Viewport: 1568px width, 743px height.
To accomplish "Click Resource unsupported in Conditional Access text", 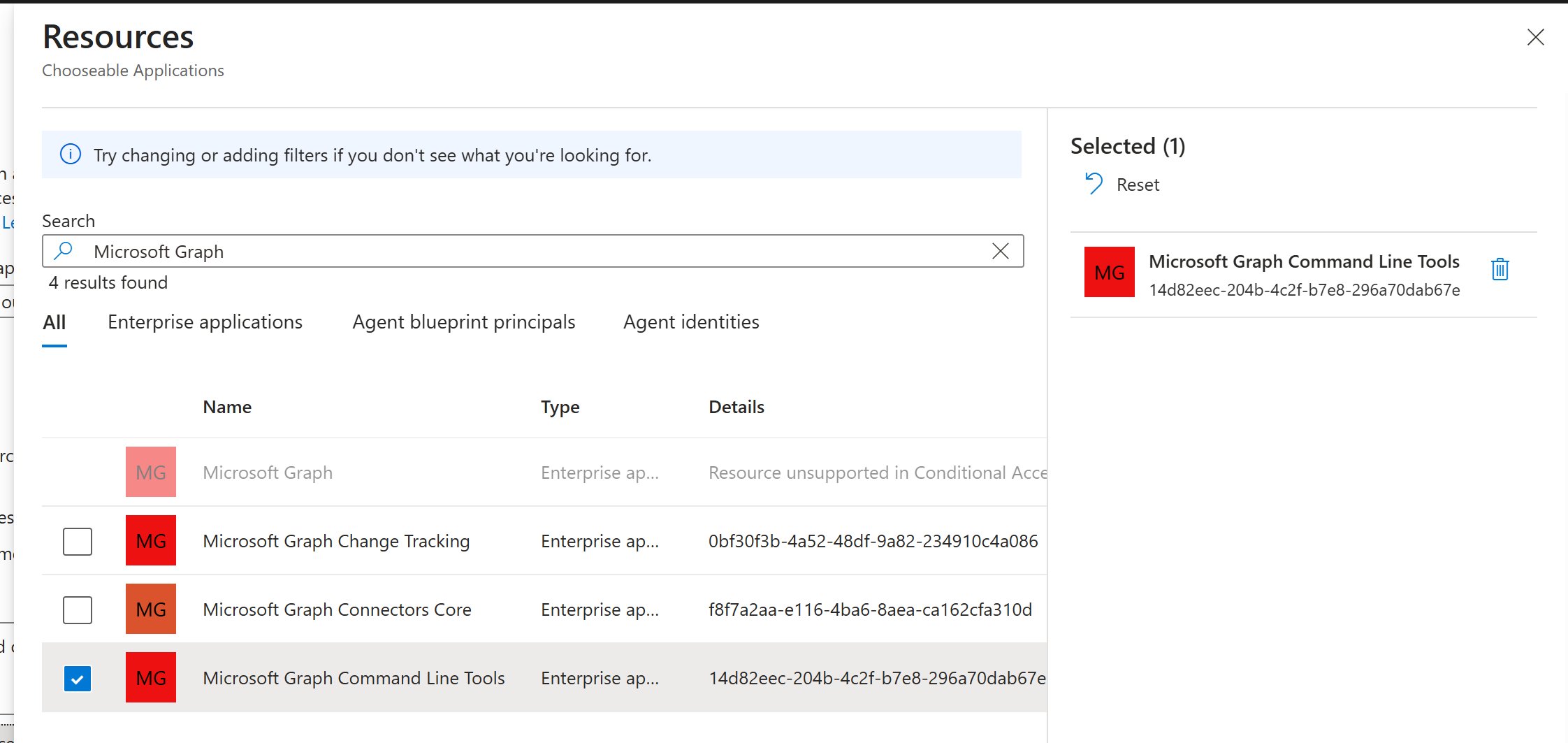I will [x=877, y=473].
